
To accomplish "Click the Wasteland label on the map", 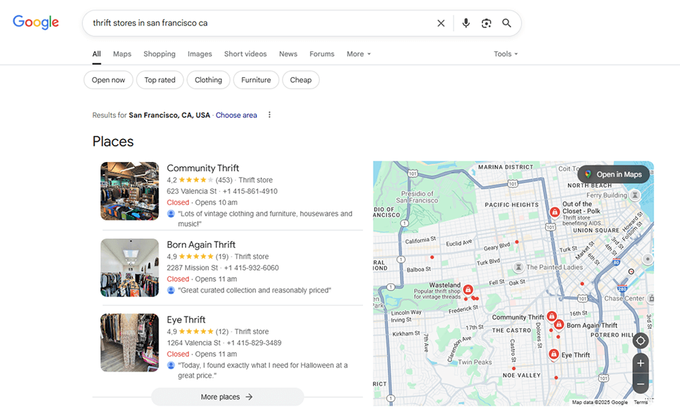I will coord(445,285).
